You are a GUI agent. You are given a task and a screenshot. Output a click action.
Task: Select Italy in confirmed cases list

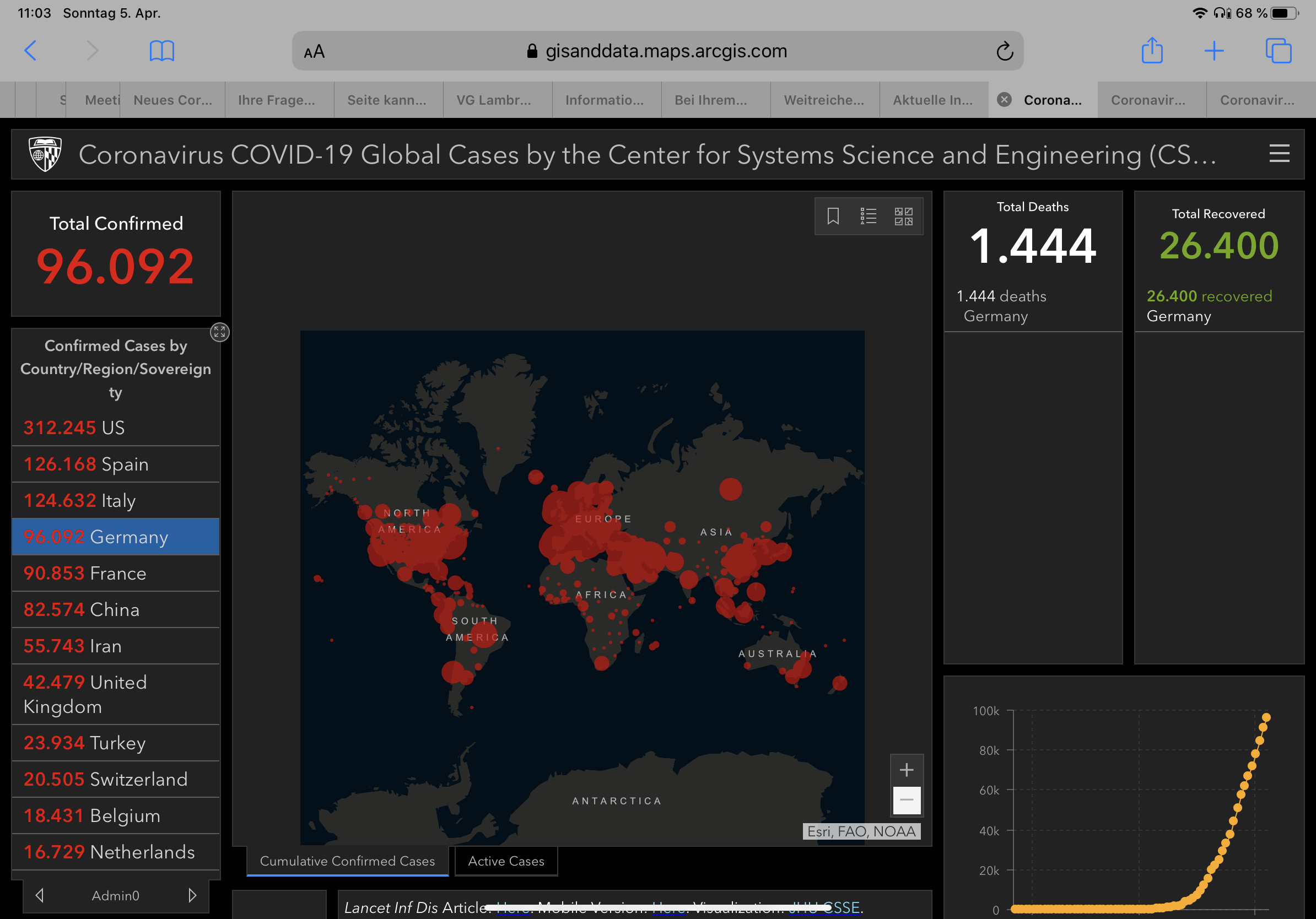(116, 500)
